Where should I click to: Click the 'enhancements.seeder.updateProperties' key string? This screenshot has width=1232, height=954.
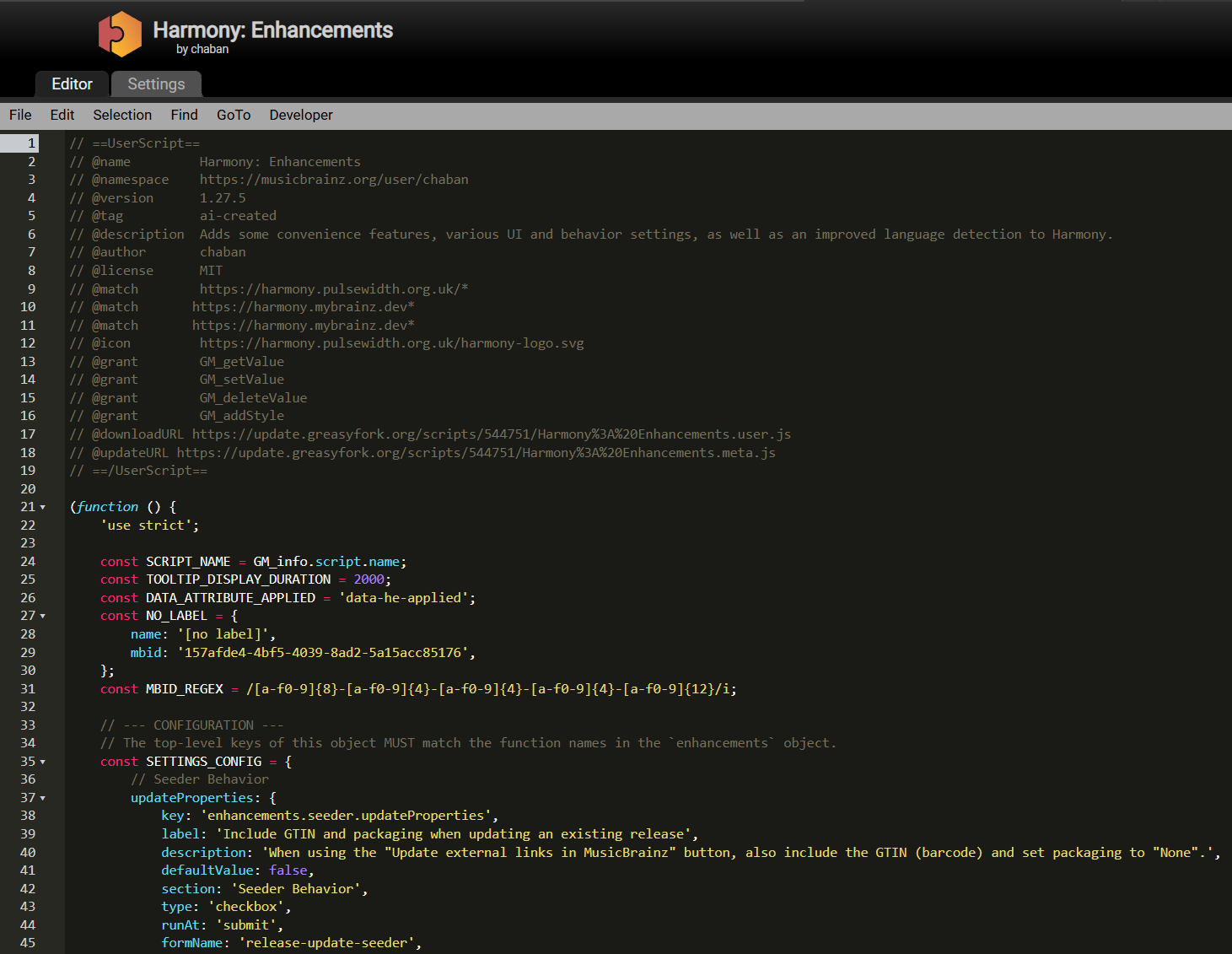[x=346, y=816]
